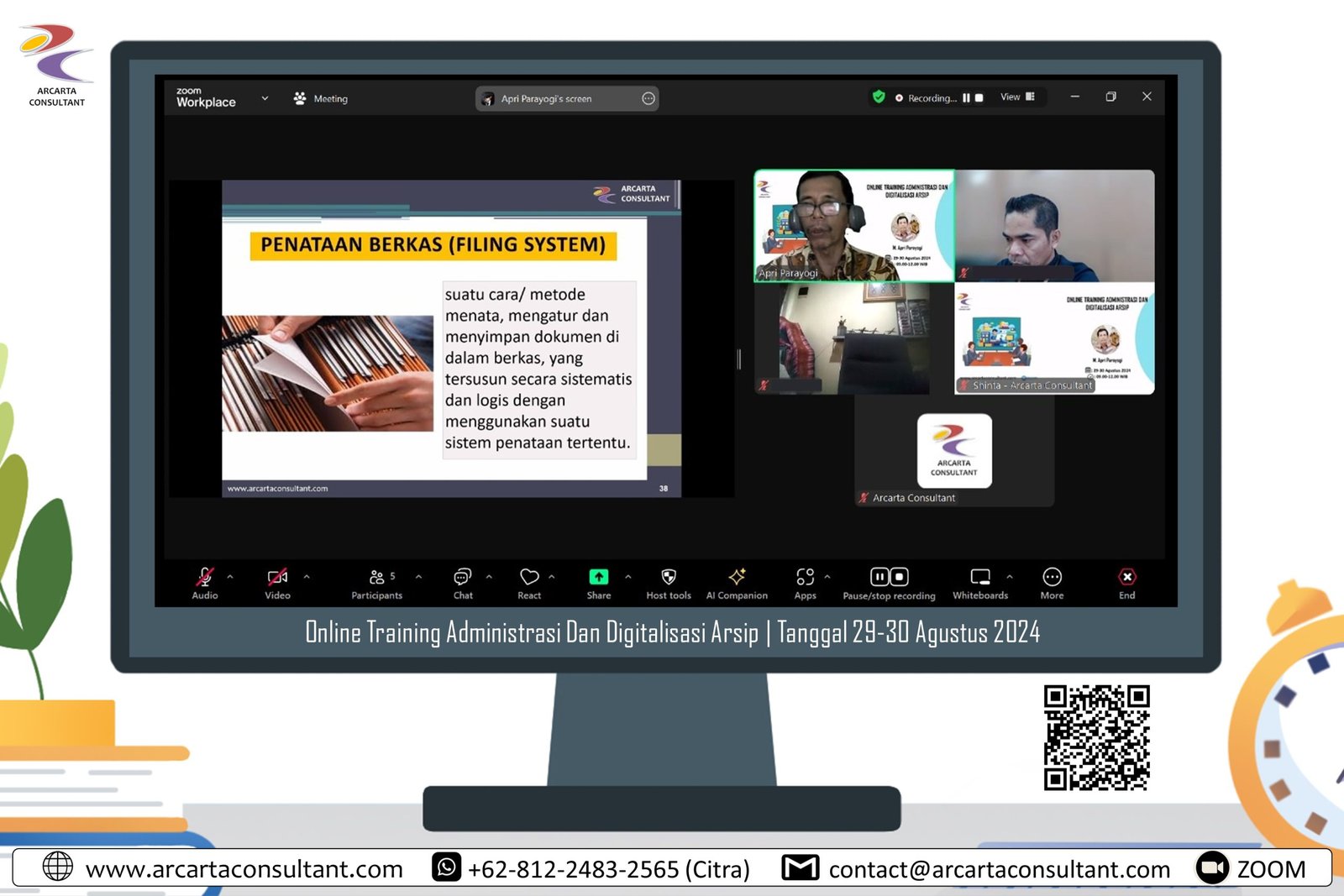The width and height of the screenshot is (1344, 896).
Task: Unmute the microphone Audio button
Action: [204, 578]
